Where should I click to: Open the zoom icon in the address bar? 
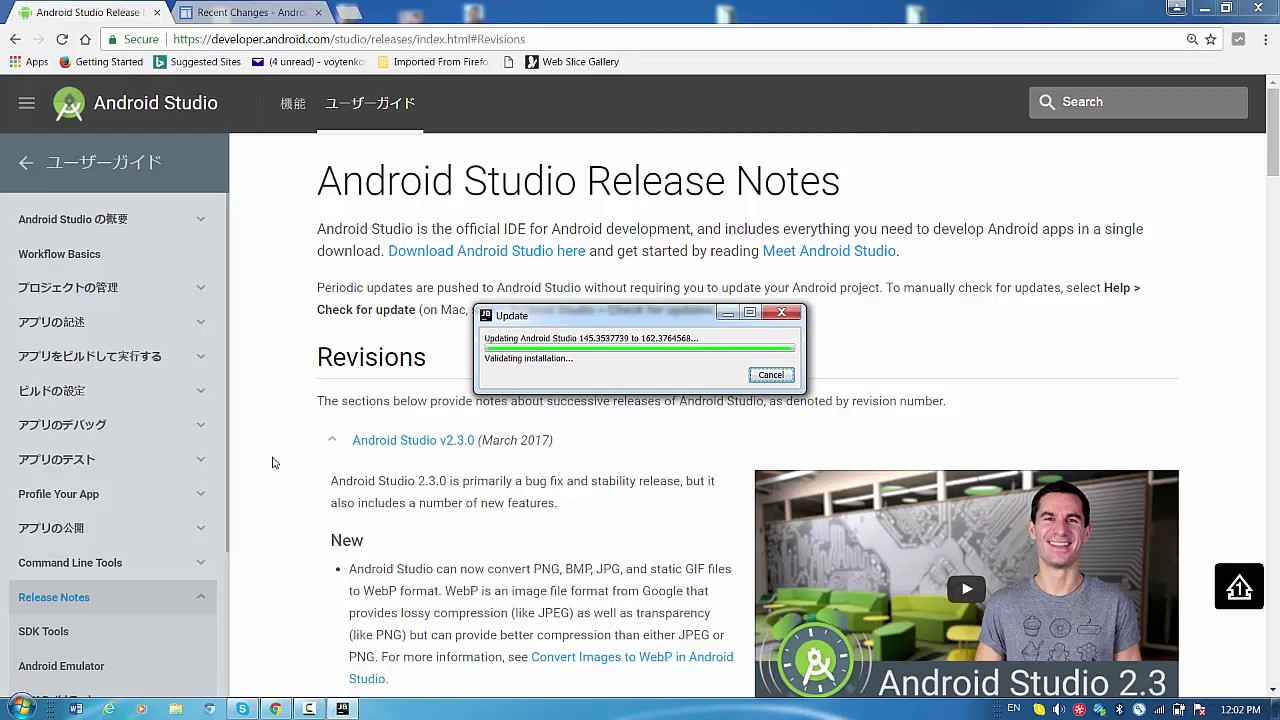pyautogui.click(x=1192, y=39)
